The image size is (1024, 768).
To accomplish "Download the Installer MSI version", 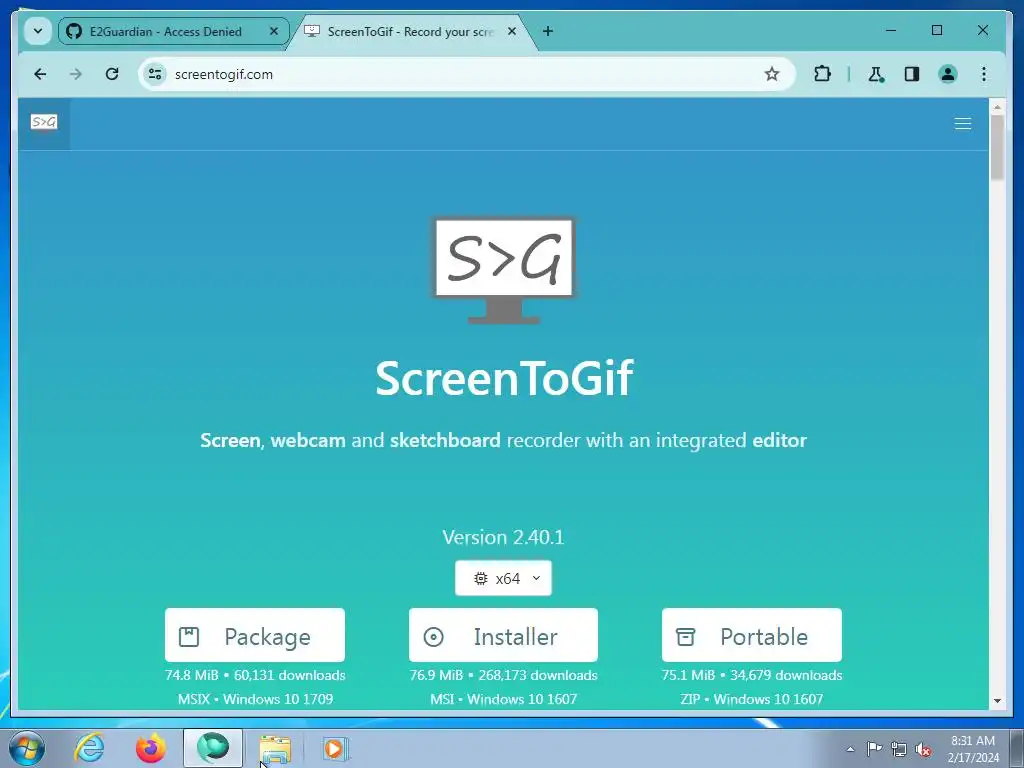I will (x=503, y=635).
